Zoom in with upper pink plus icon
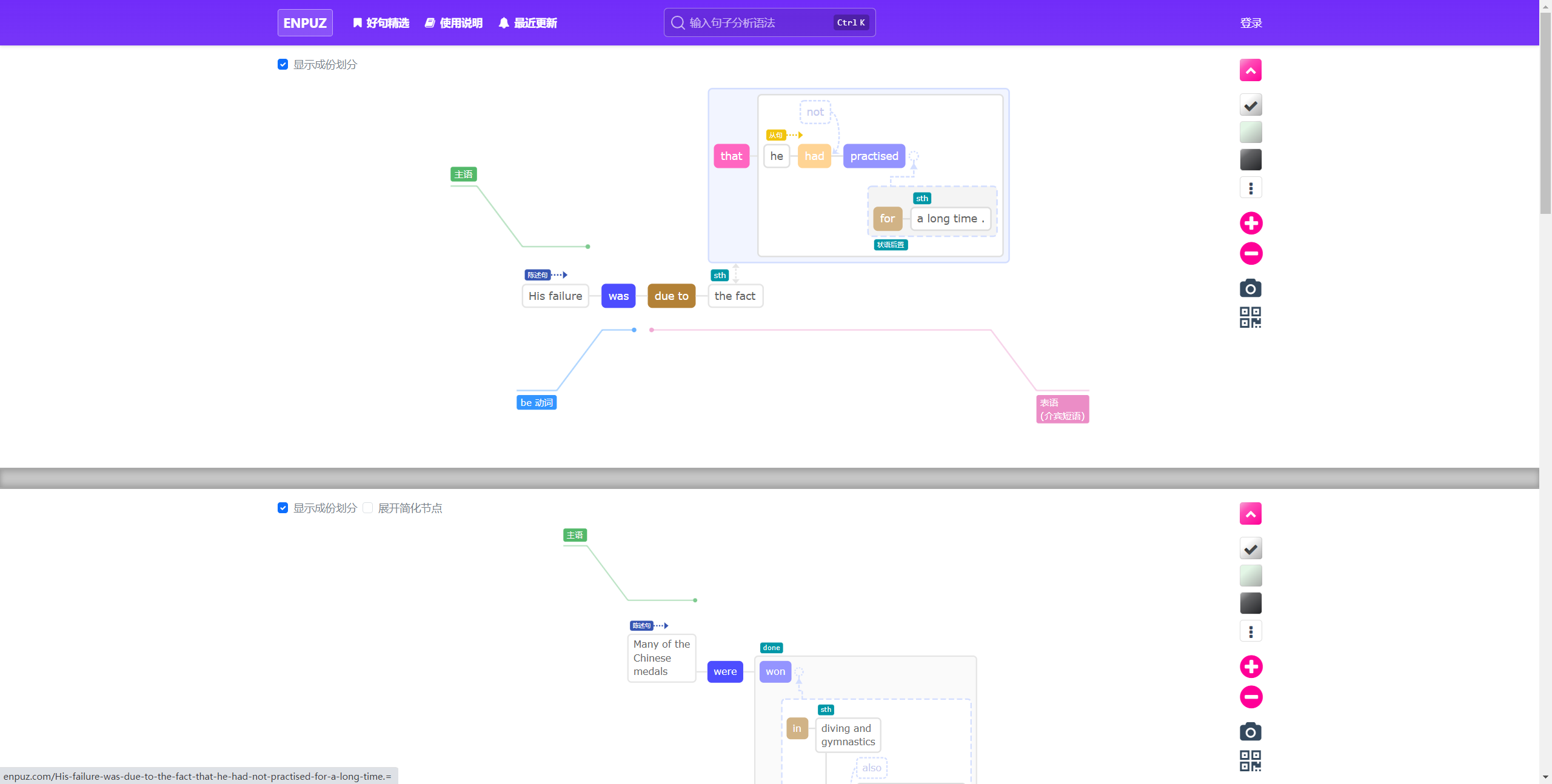Screen dimensions: 1552x784 [1251, 223]
